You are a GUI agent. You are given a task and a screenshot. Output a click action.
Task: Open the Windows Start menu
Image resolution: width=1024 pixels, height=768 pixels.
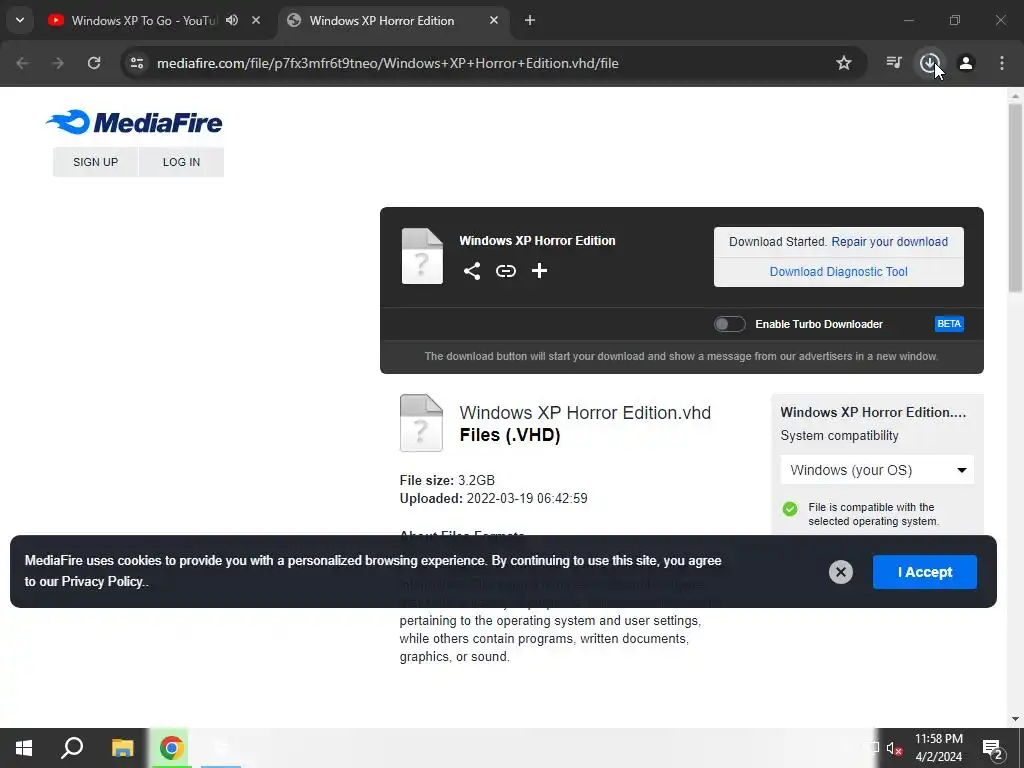(x=24, y=748)
